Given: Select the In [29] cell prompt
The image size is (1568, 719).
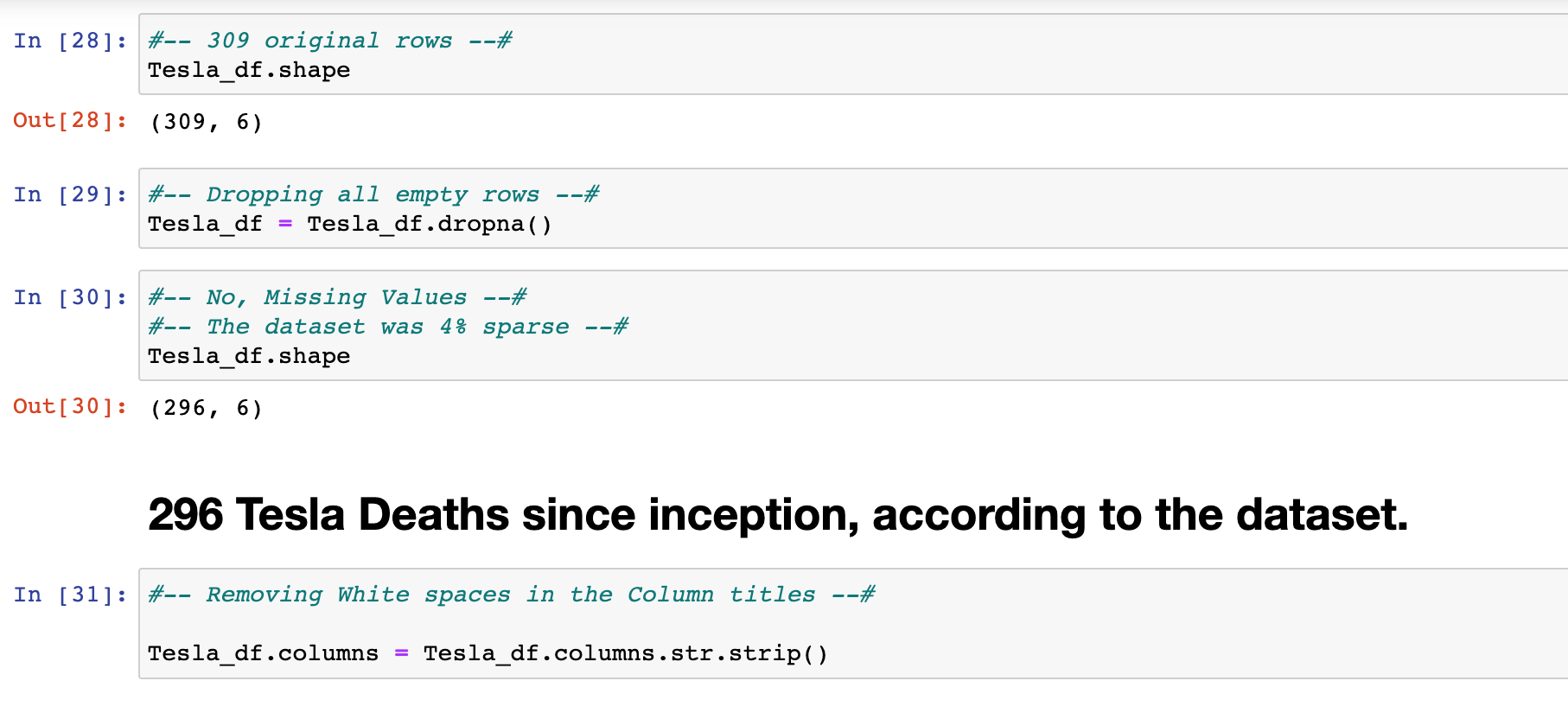Looking at the screenshot, I should coord(70,194).
